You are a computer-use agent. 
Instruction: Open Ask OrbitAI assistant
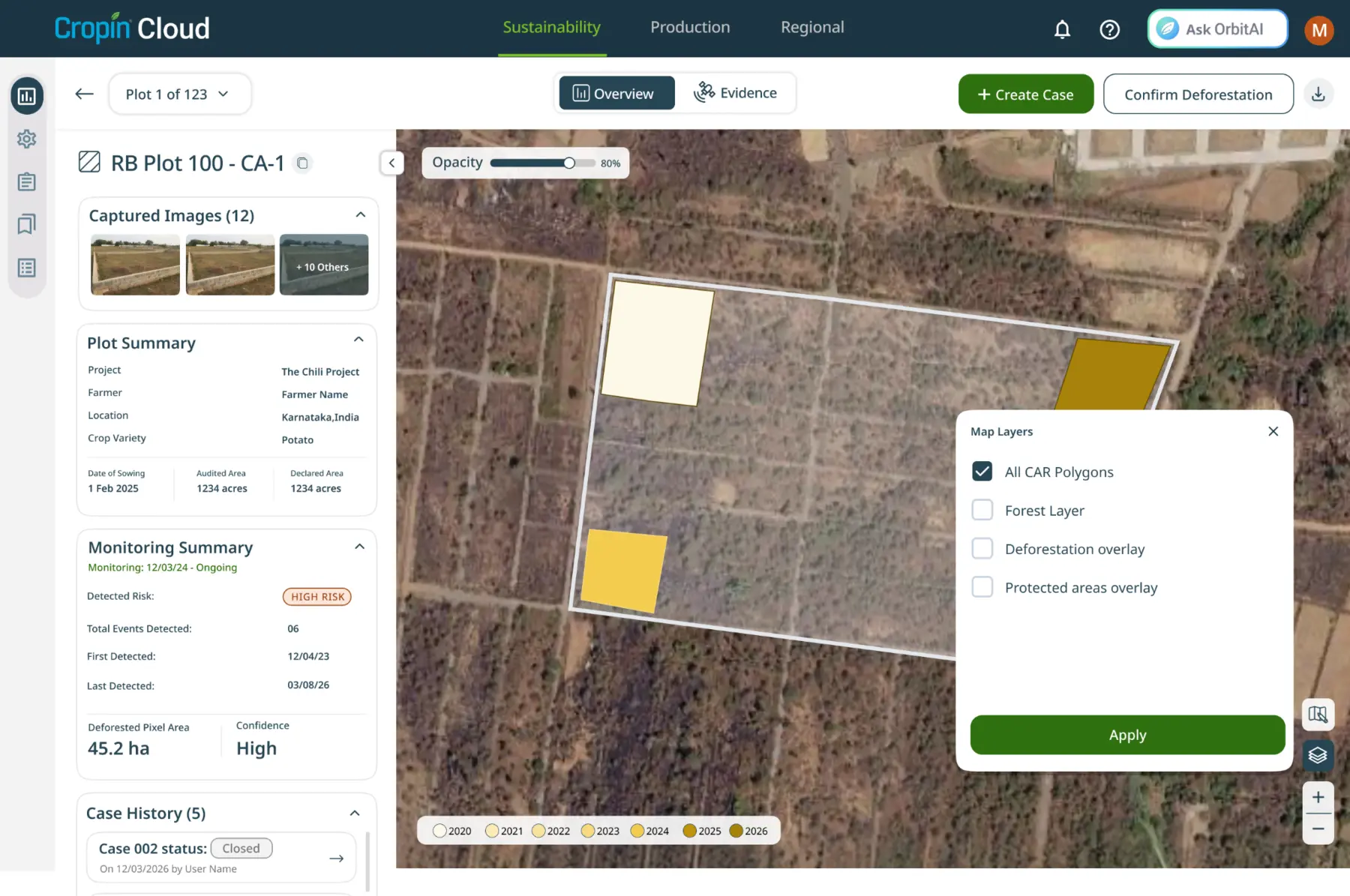point(1217,29)
